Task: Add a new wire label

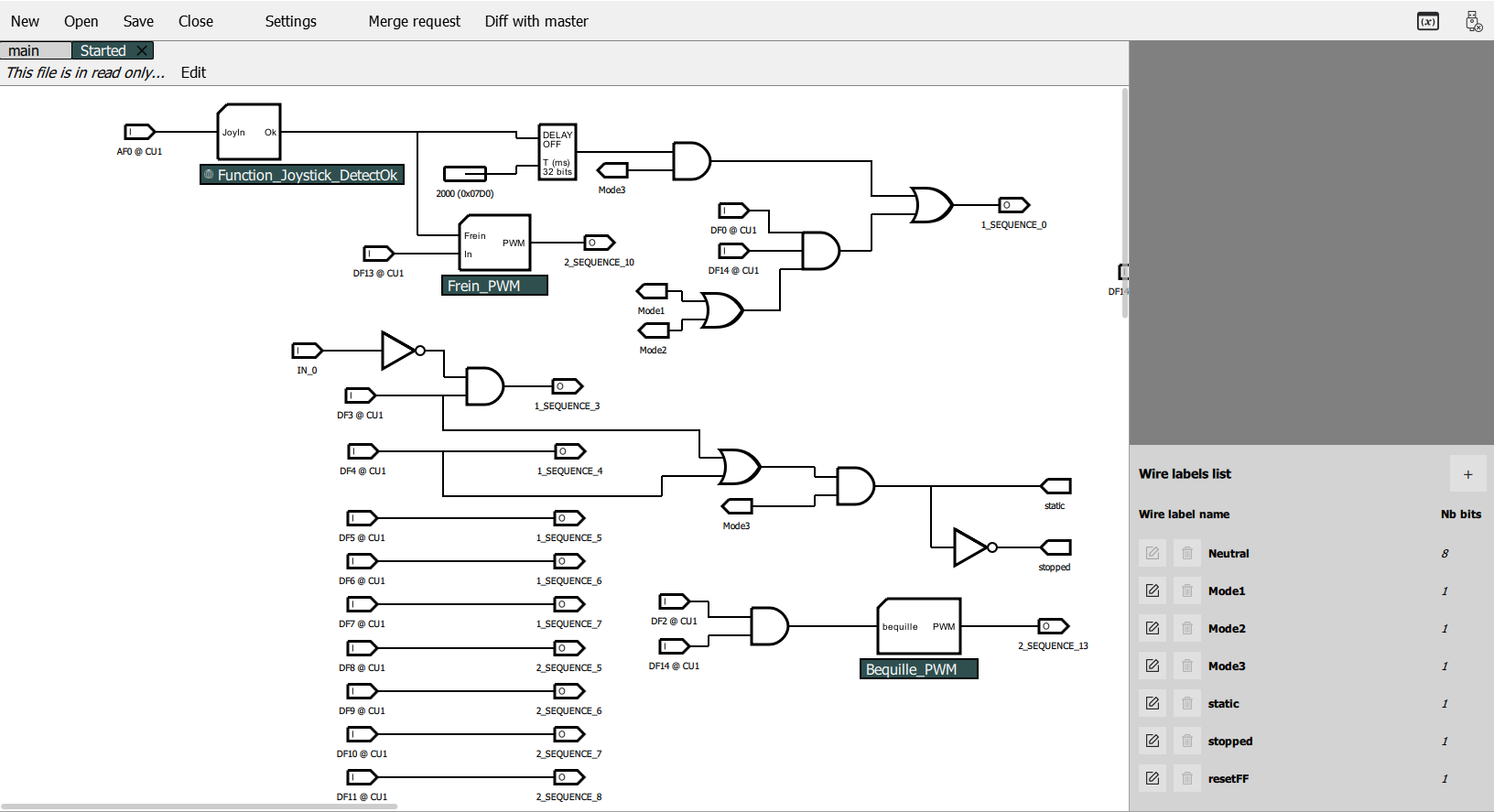Action: [x=1467, y=474]
